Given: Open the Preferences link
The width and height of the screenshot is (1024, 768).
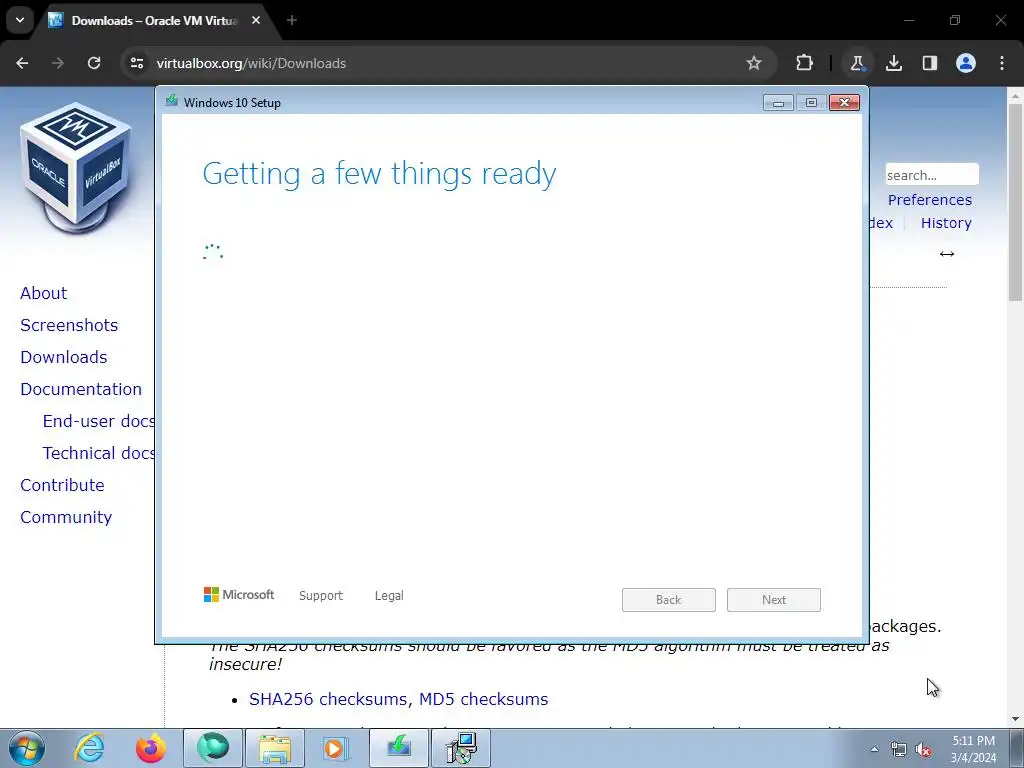Looking at the screenshot, I should pos(929,200).
